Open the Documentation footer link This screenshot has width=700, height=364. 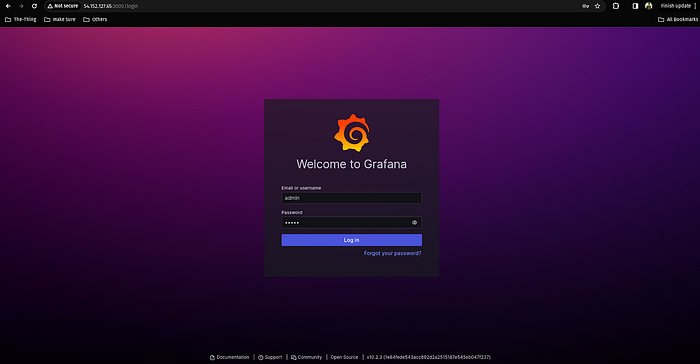coord(229,357)
